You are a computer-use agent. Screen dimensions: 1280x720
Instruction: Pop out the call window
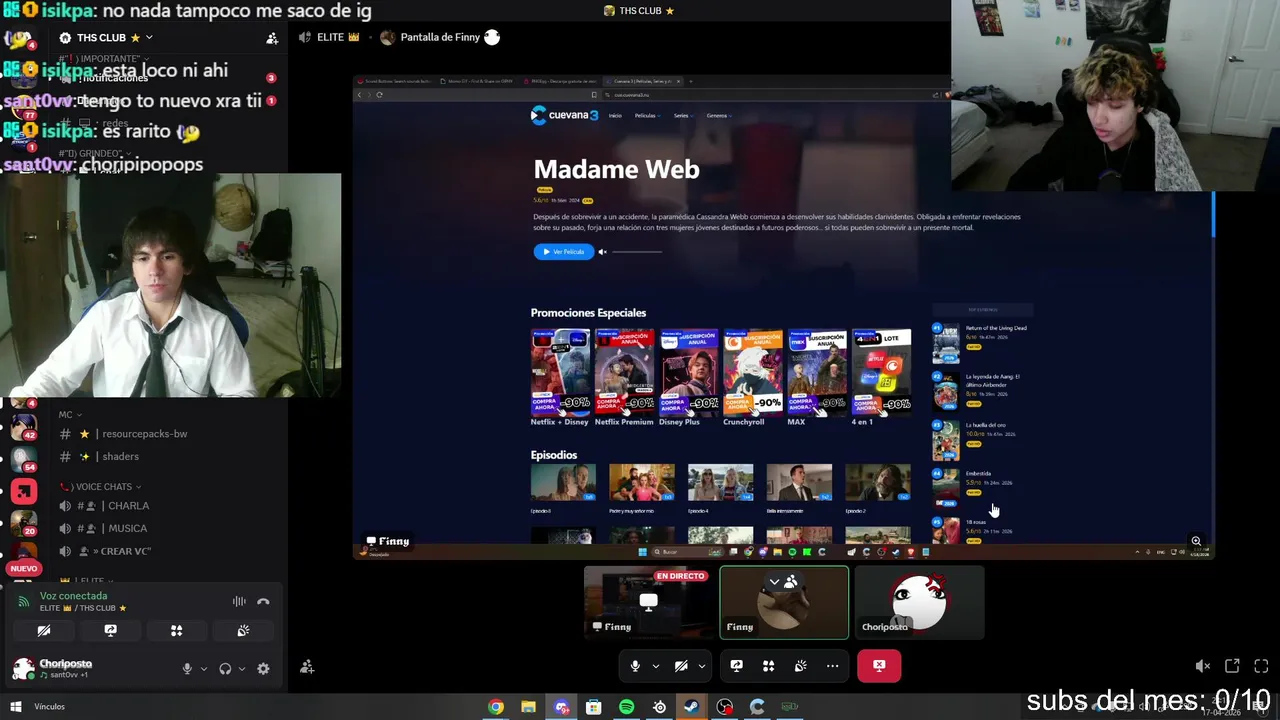coord(1232,666)
